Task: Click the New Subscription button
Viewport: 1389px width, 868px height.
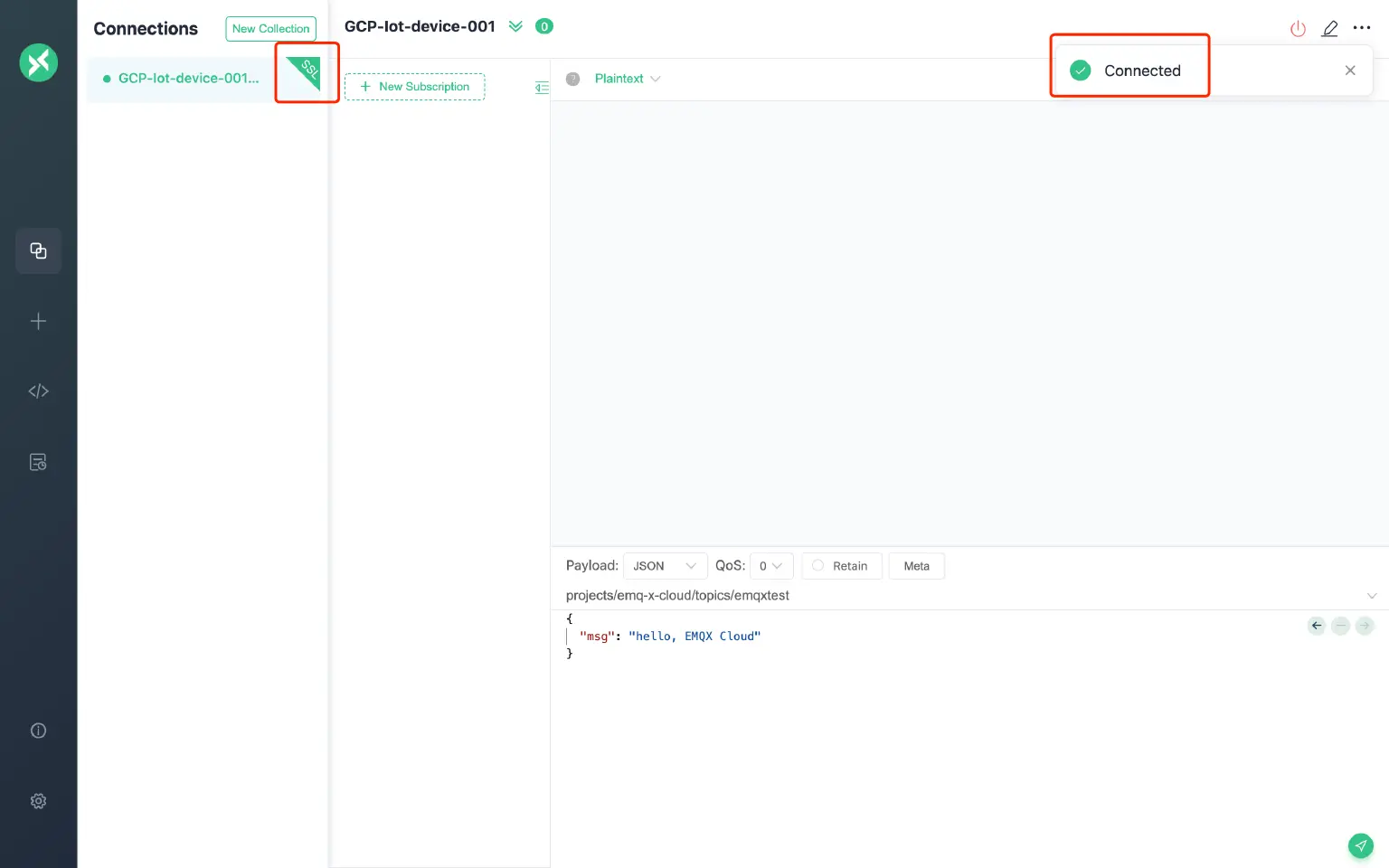Action: pos(415,87)
